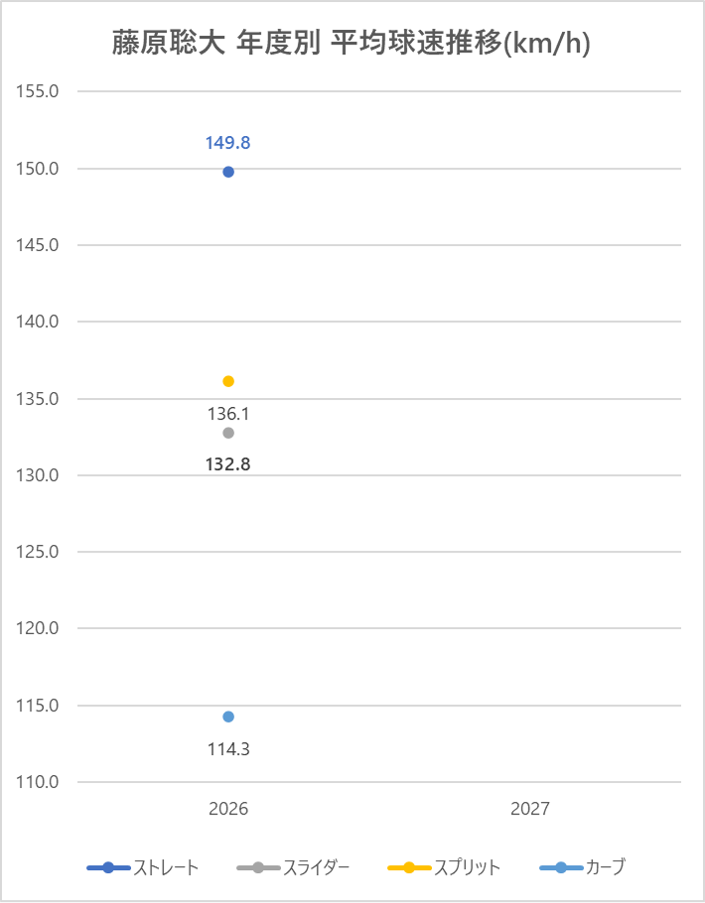Image resolution: width=705 pixels, height=903 pixels.
Task: Click the 114.3 data label
Action: click(x=228, y=748)
